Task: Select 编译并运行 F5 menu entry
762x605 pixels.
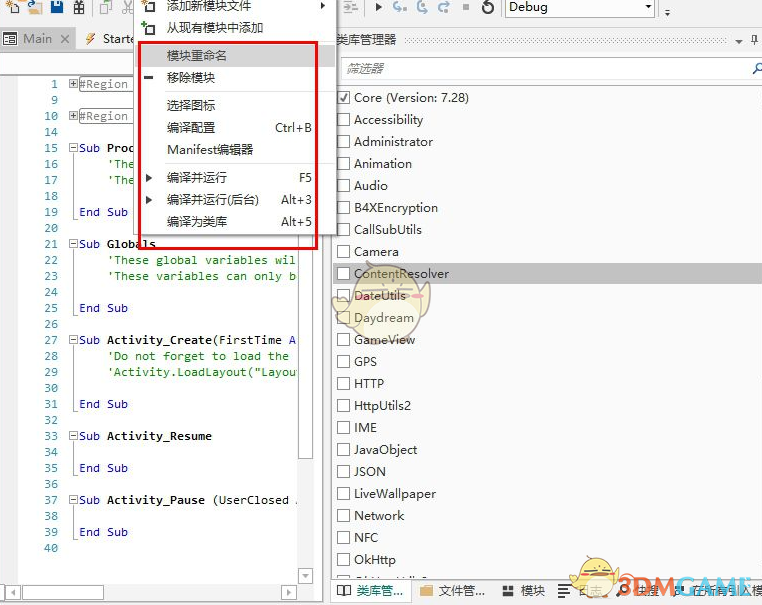Action: tap(236, 177)
